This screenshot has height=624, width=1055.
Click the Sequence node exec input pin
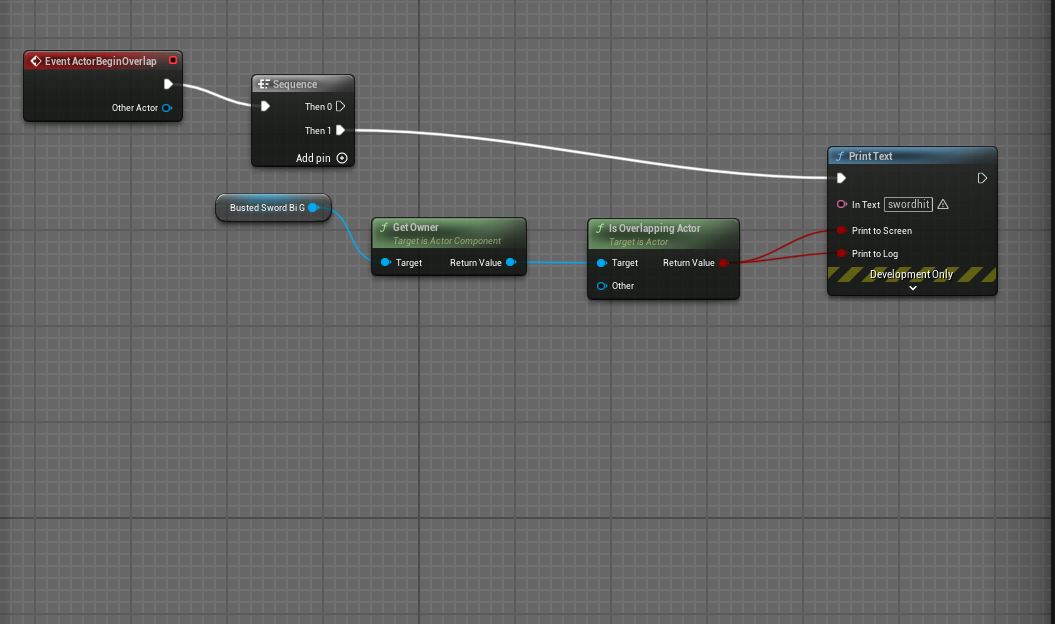[x=265, y=106]
